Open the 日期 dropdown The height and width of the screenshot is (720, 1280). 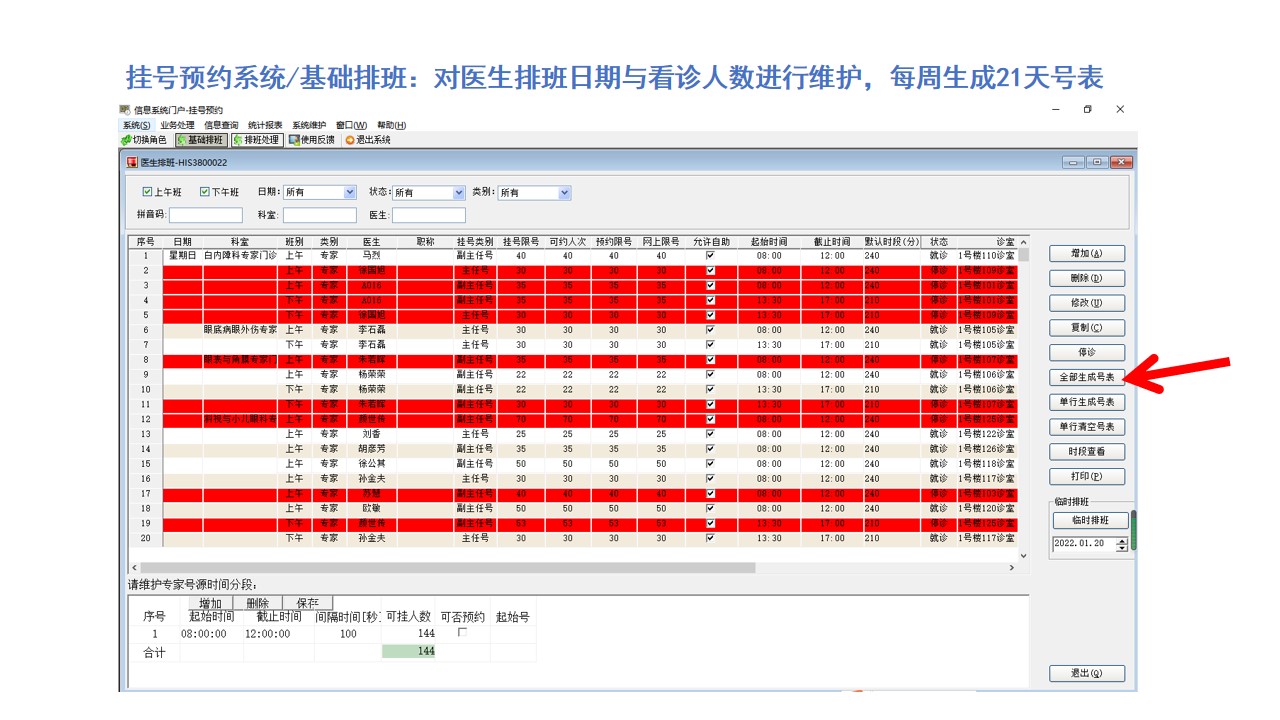pos(350,192)
